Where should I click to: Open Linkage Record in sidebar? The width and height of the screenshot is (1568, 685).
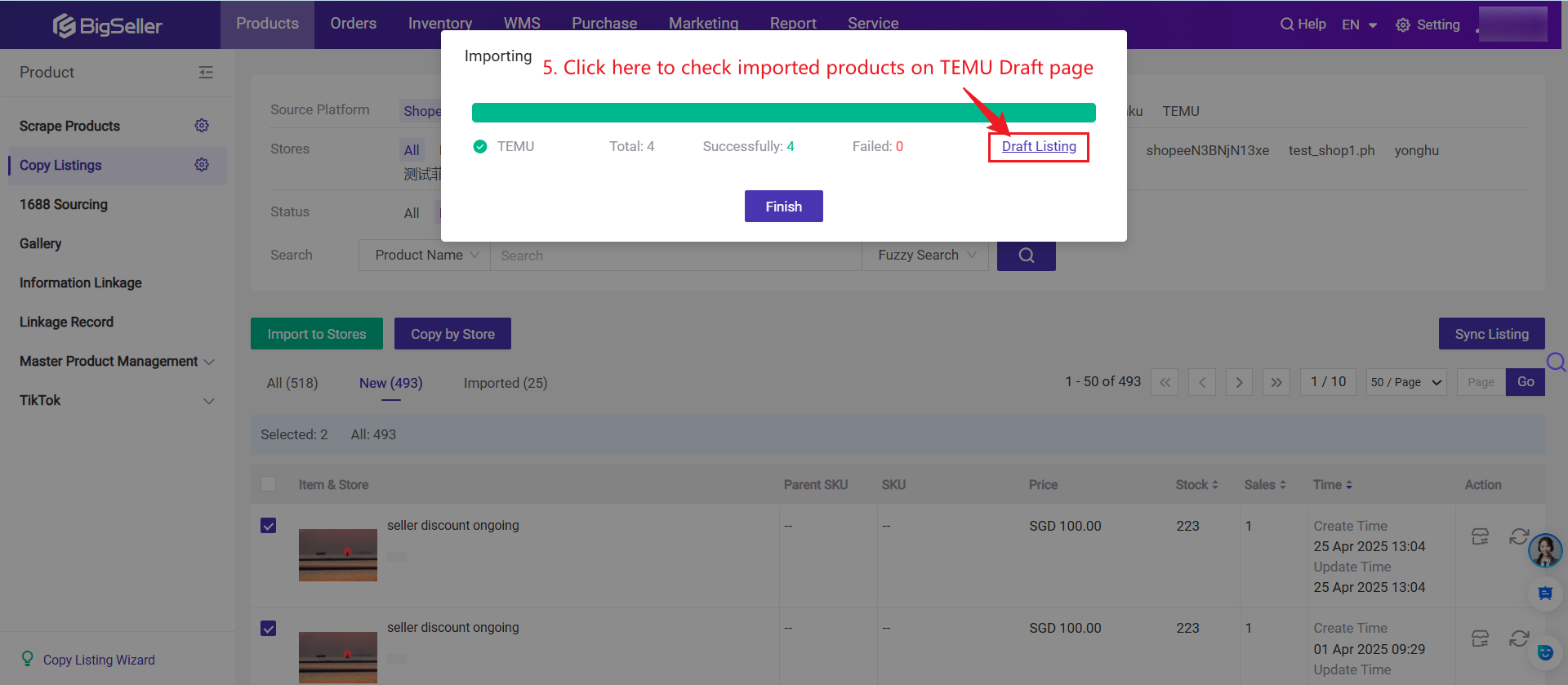click(67, 322)
